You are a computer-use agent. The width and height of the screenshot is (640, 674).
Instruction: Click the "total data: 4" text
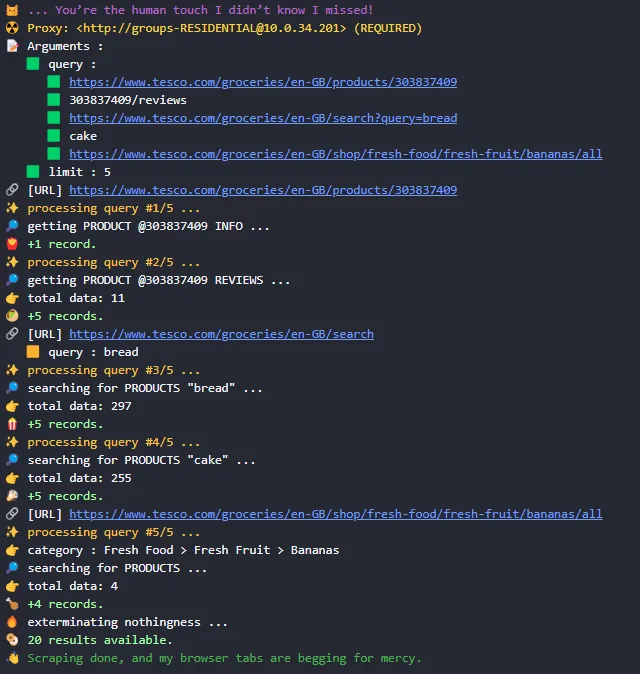pos(73,586)
